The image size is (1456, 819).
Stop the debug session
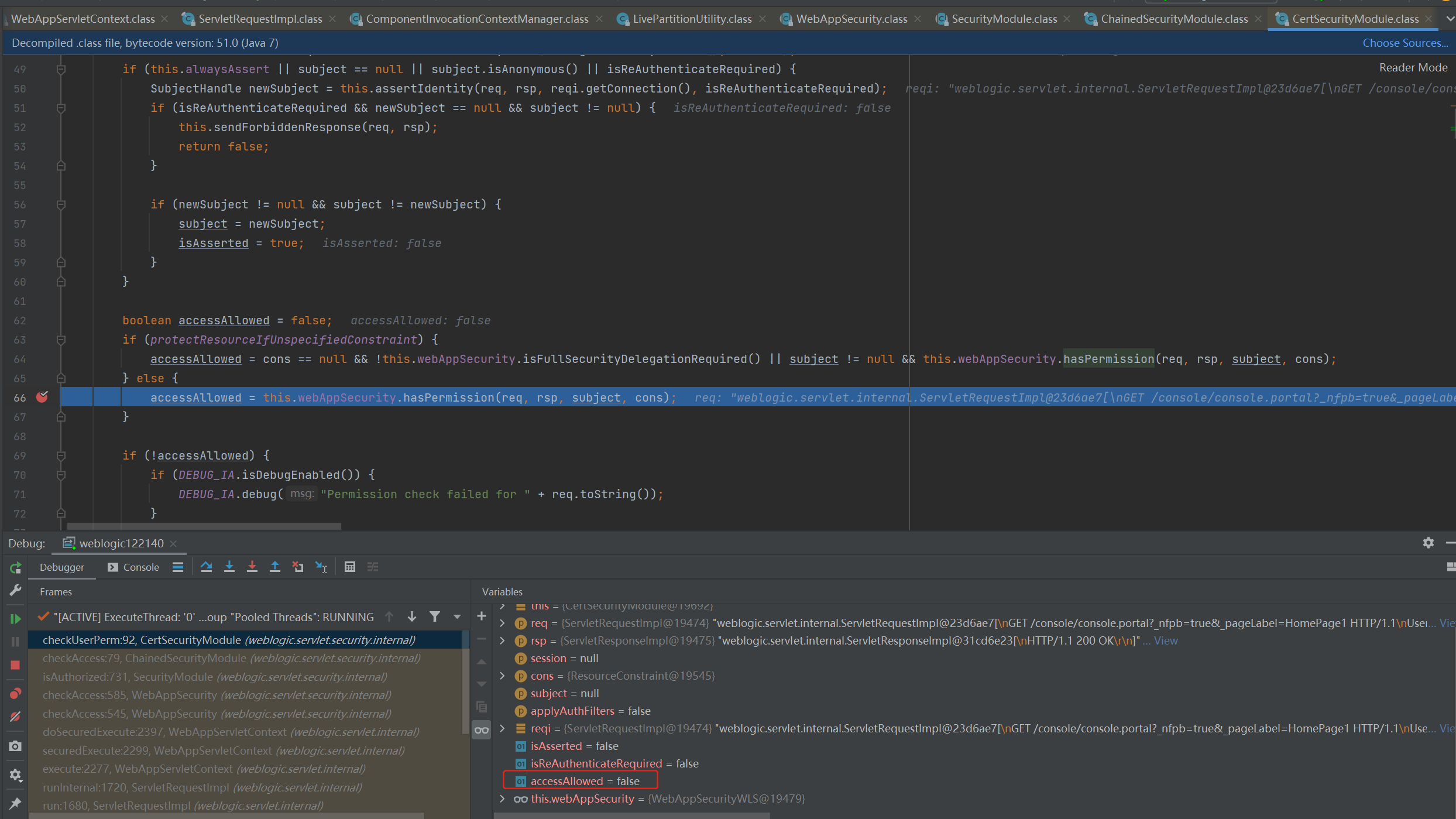pos(16,665)
